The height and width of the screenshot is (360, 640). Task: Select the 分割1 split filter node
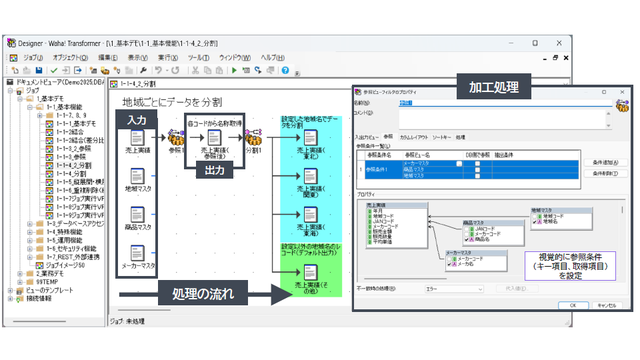point(253,138)
